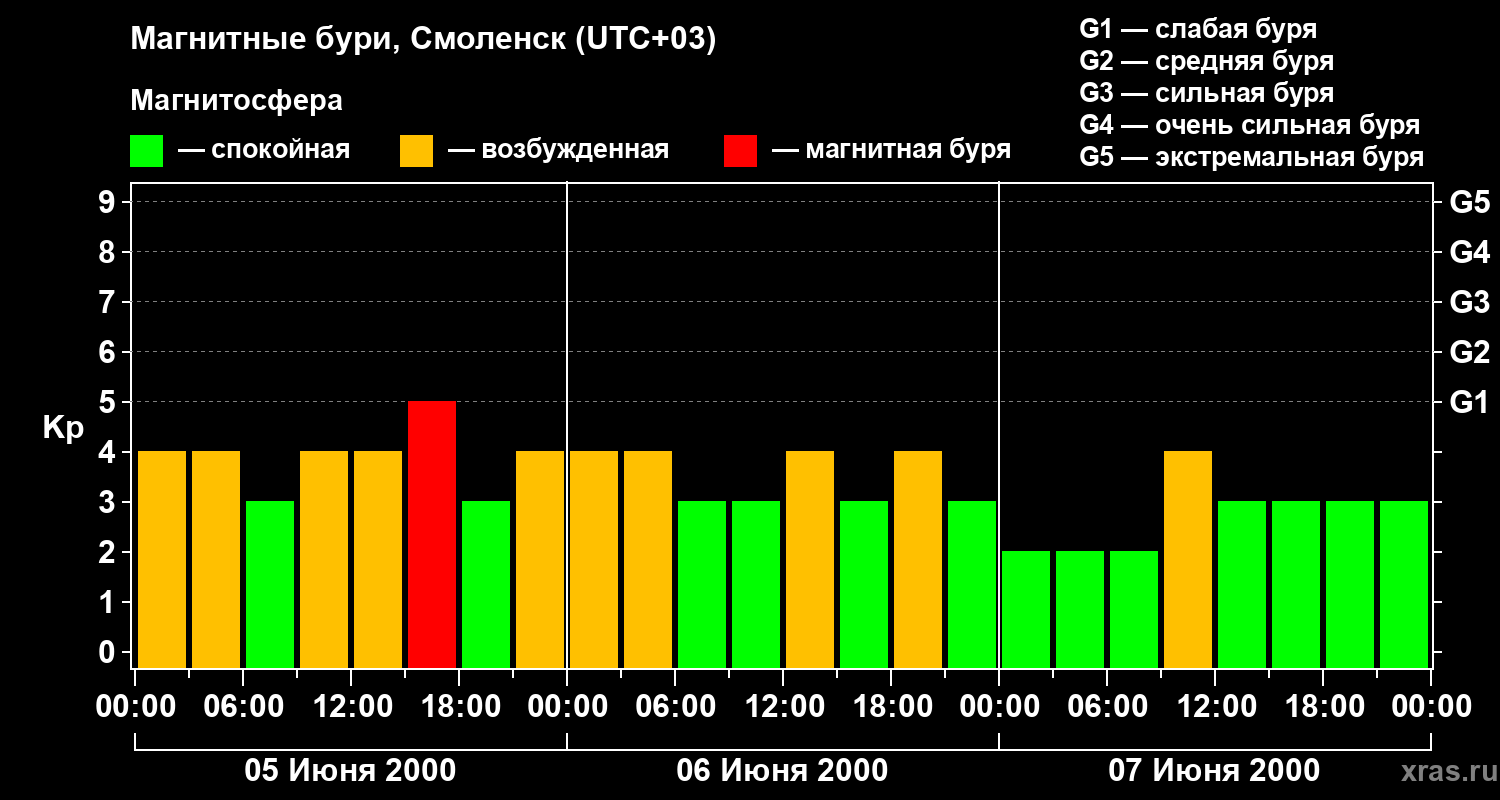Click the Магнитосфера heading
Screen dimensions: 1500x800
point(237,100)
